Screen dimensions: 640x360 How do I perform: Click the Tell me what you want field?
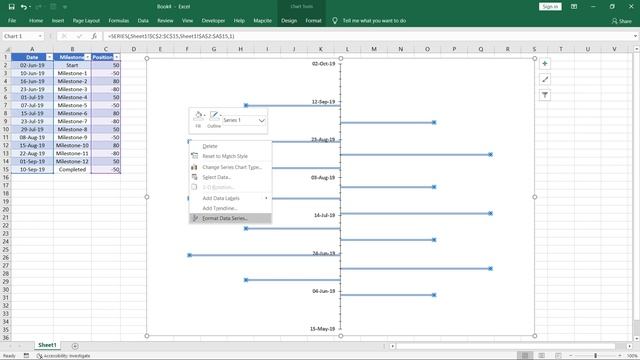[x=374, y=20]
